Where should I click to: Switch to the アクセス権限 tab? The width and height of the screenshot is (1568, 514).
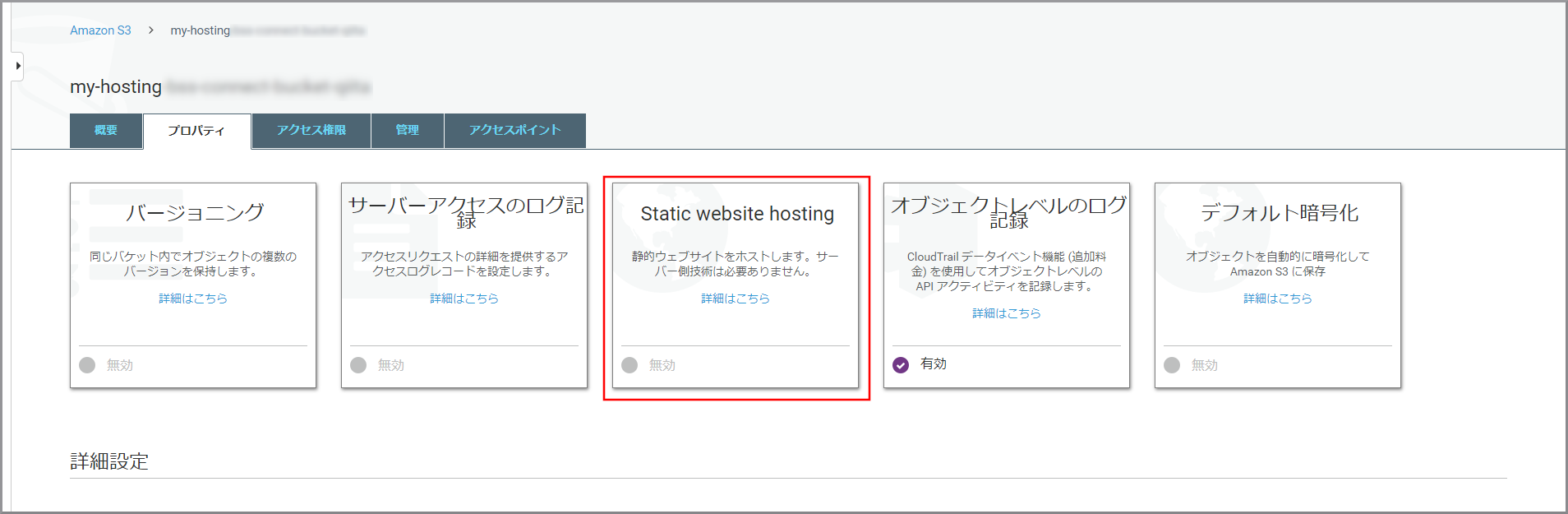click(x=311, y=131)
